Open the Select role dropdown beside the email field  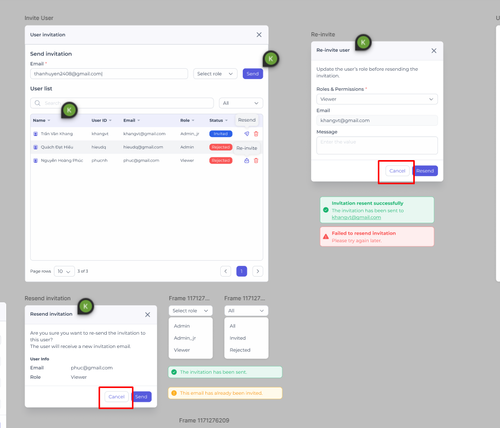(x=215, y=74)
